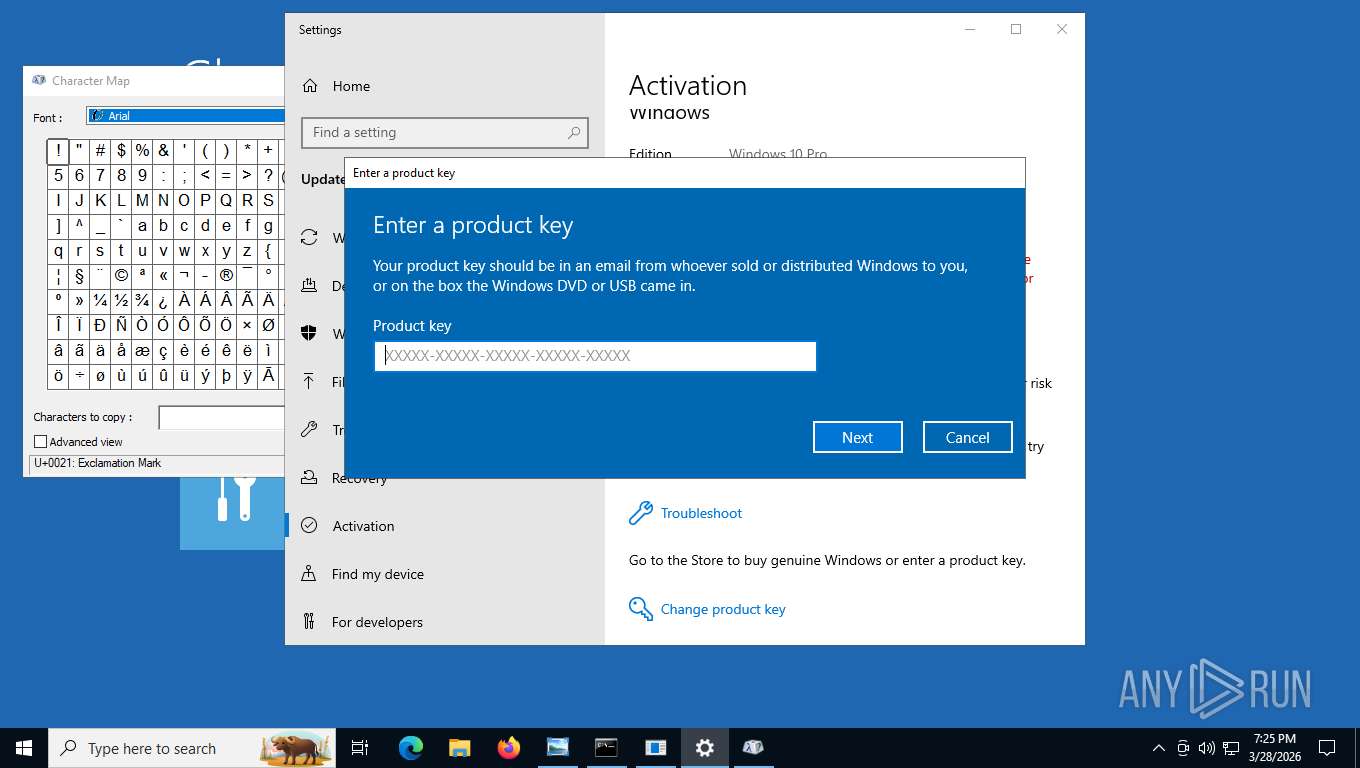Select the Windows Security shield icon

(310, 334)
